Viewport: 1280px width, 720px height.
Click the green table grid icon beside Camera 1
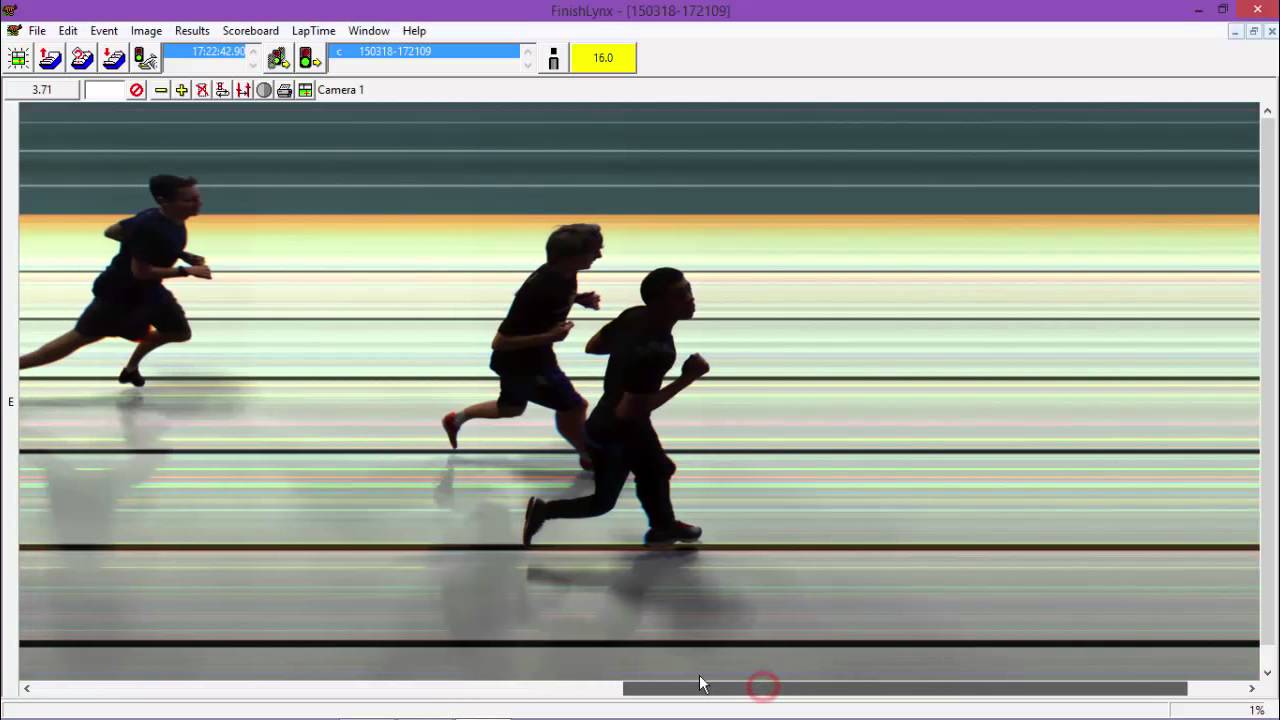click(305, 90)
